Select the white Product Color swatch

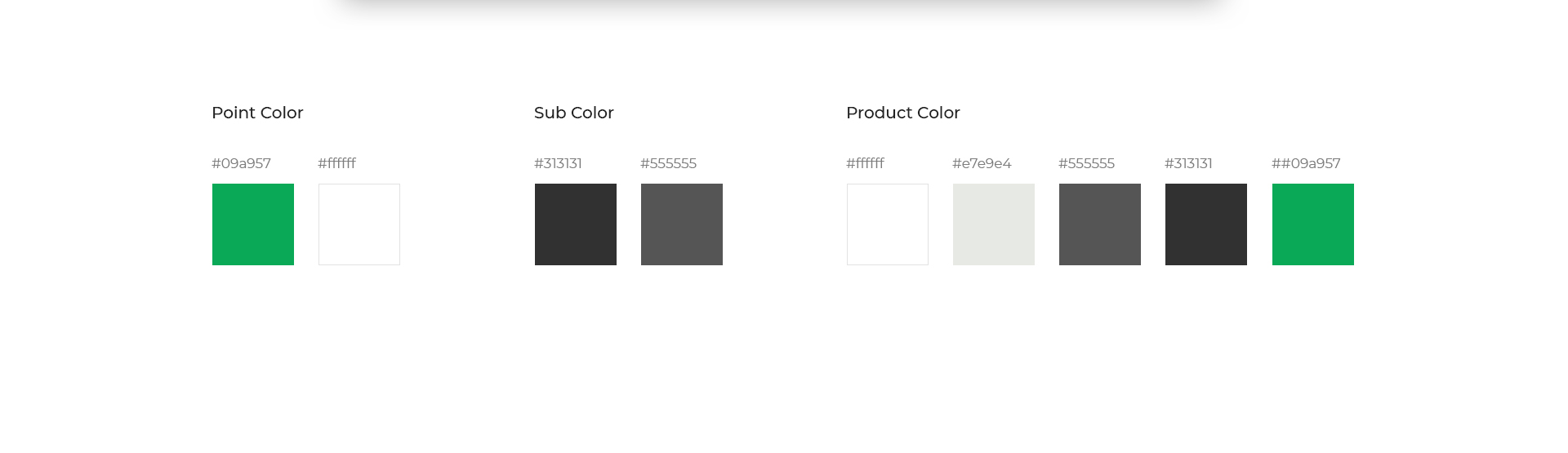888,224
